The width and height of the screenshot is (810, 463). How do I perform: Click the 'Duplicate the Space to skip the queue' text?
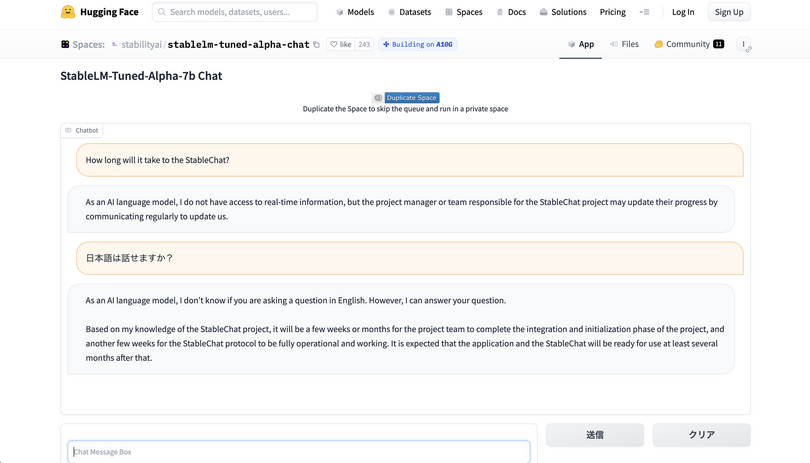coord(405,109)
